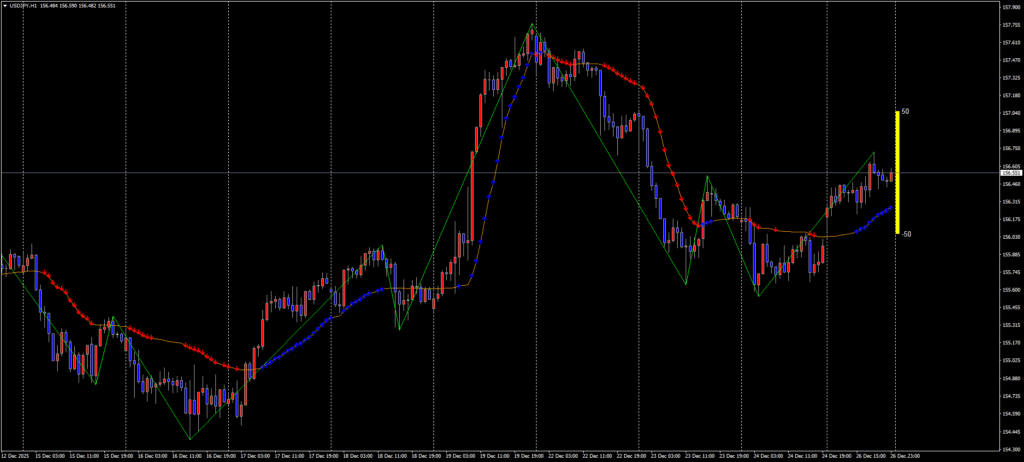Select the yellow vertical range bar

click(897, 172)
